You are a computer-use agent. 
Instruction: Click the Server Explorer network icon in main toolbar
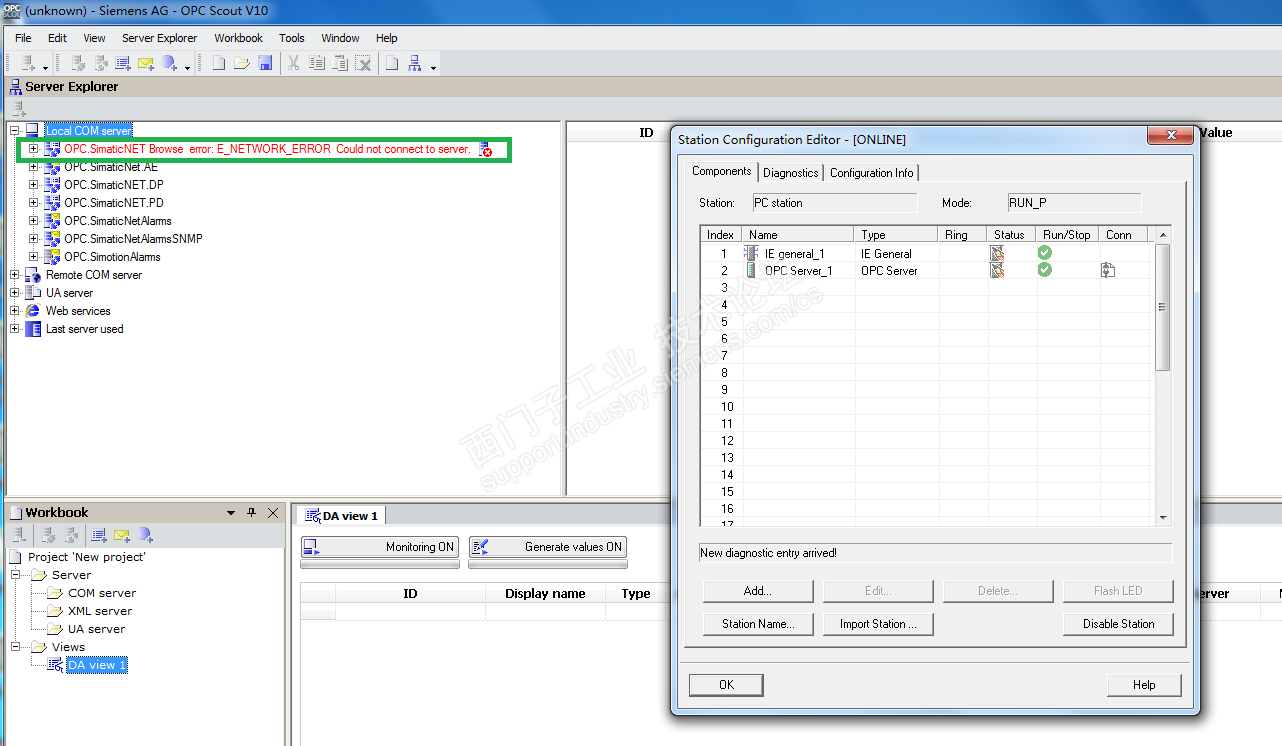(415, 63)
